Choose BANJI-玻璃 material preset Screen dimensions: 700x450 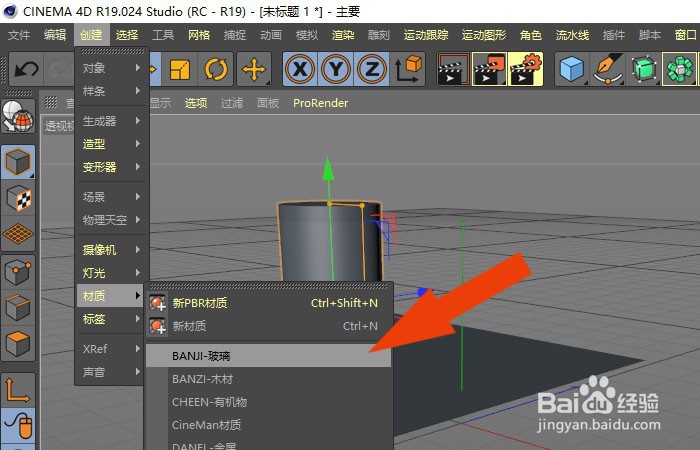tap(269, 356)
